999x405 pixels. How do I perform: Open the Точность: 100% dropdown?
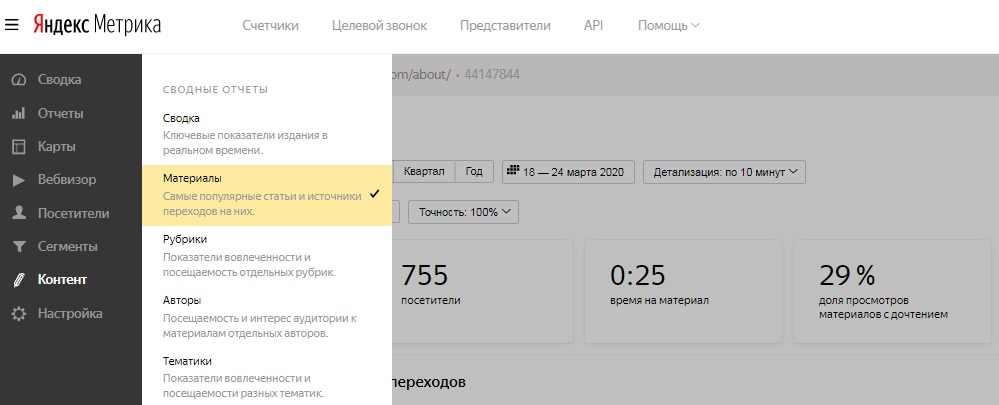pyautogui.click(x=463, y=212)
